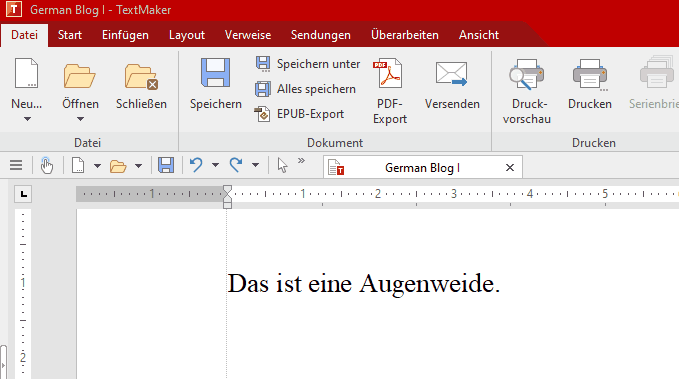The image size is (679, 379).
Task: Toggle touch mode hand icon
Action: 46,165
